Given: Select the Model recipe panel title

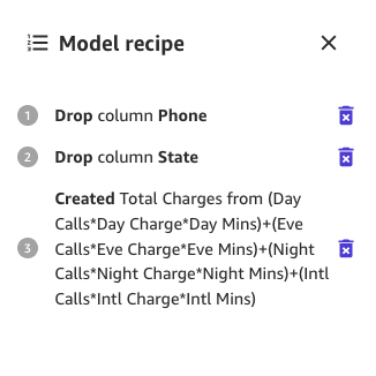Looking at the screenshot, I should coord(122,44).
